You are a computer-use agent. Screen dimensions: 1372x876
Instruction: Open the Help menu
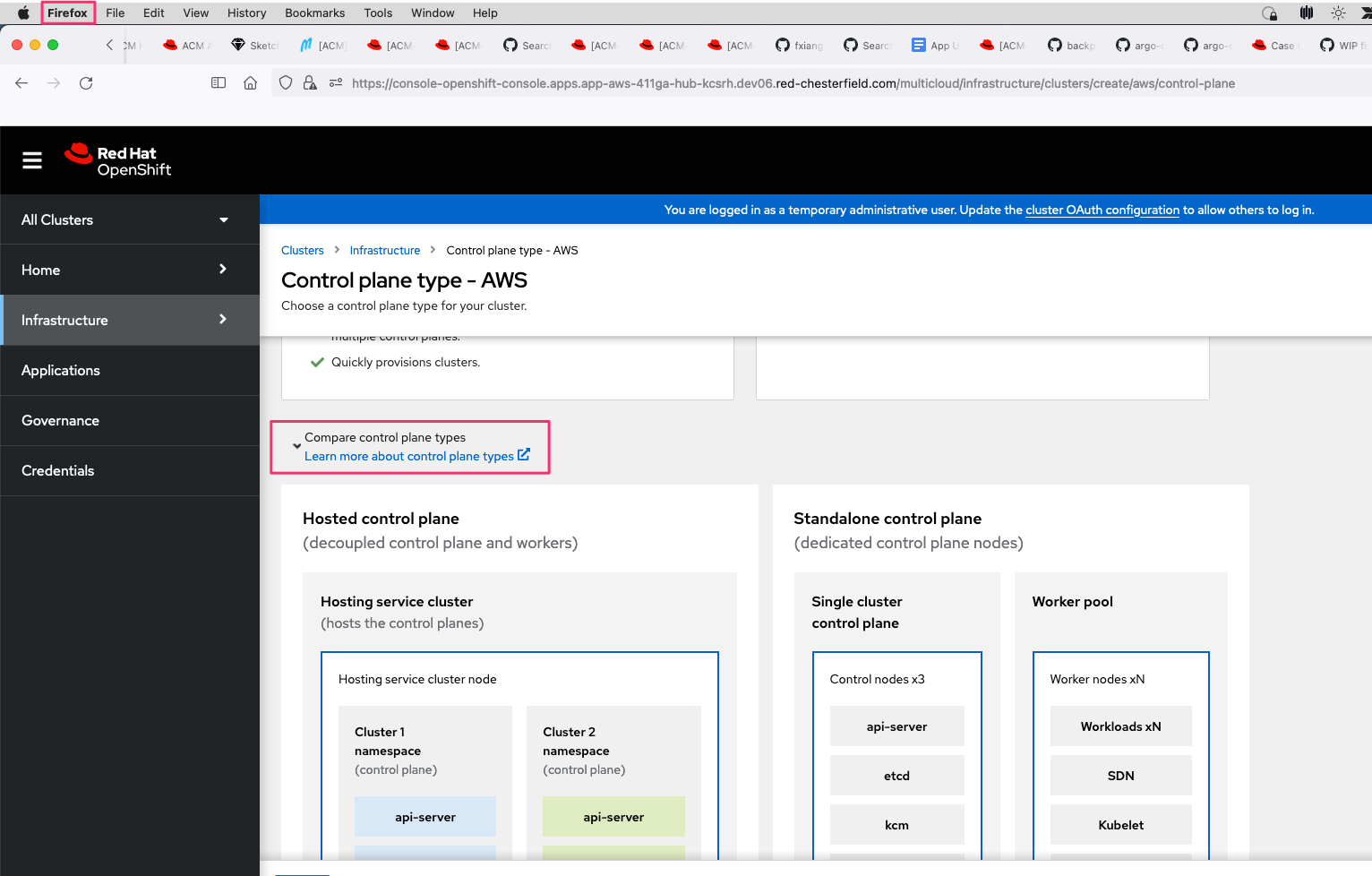485,13
